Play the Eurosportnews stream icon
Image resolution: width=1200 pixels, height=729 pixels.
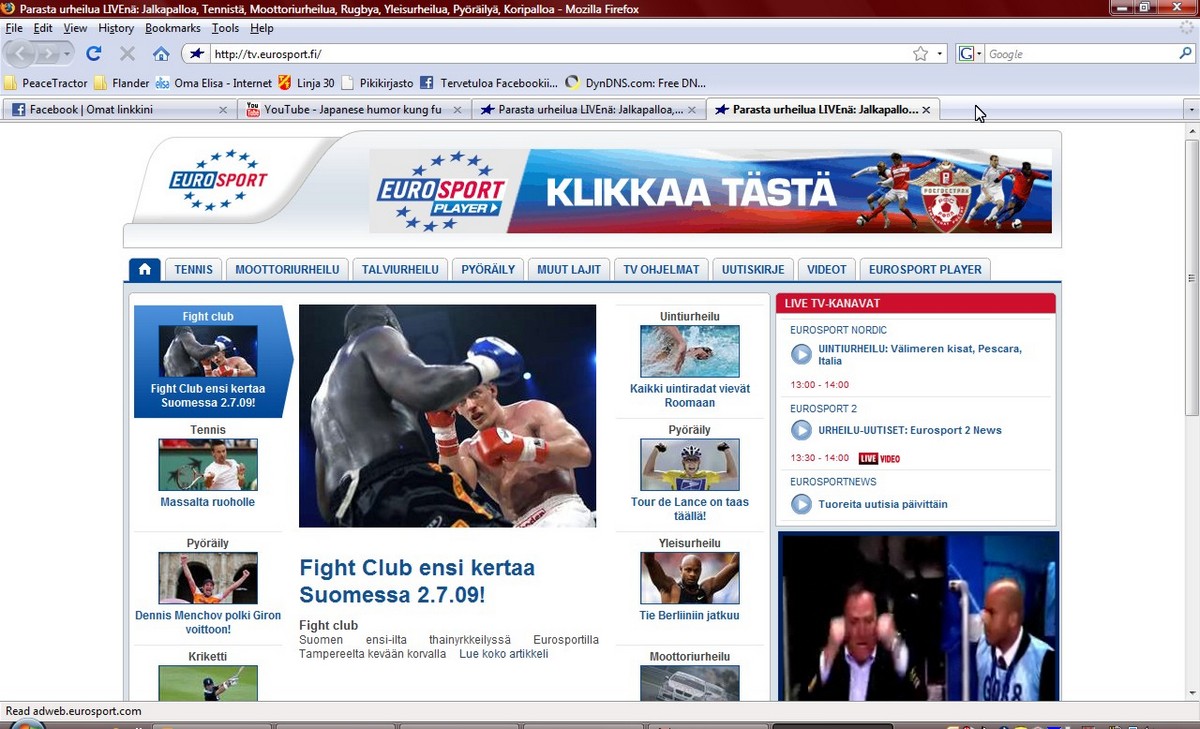point(801,504)
